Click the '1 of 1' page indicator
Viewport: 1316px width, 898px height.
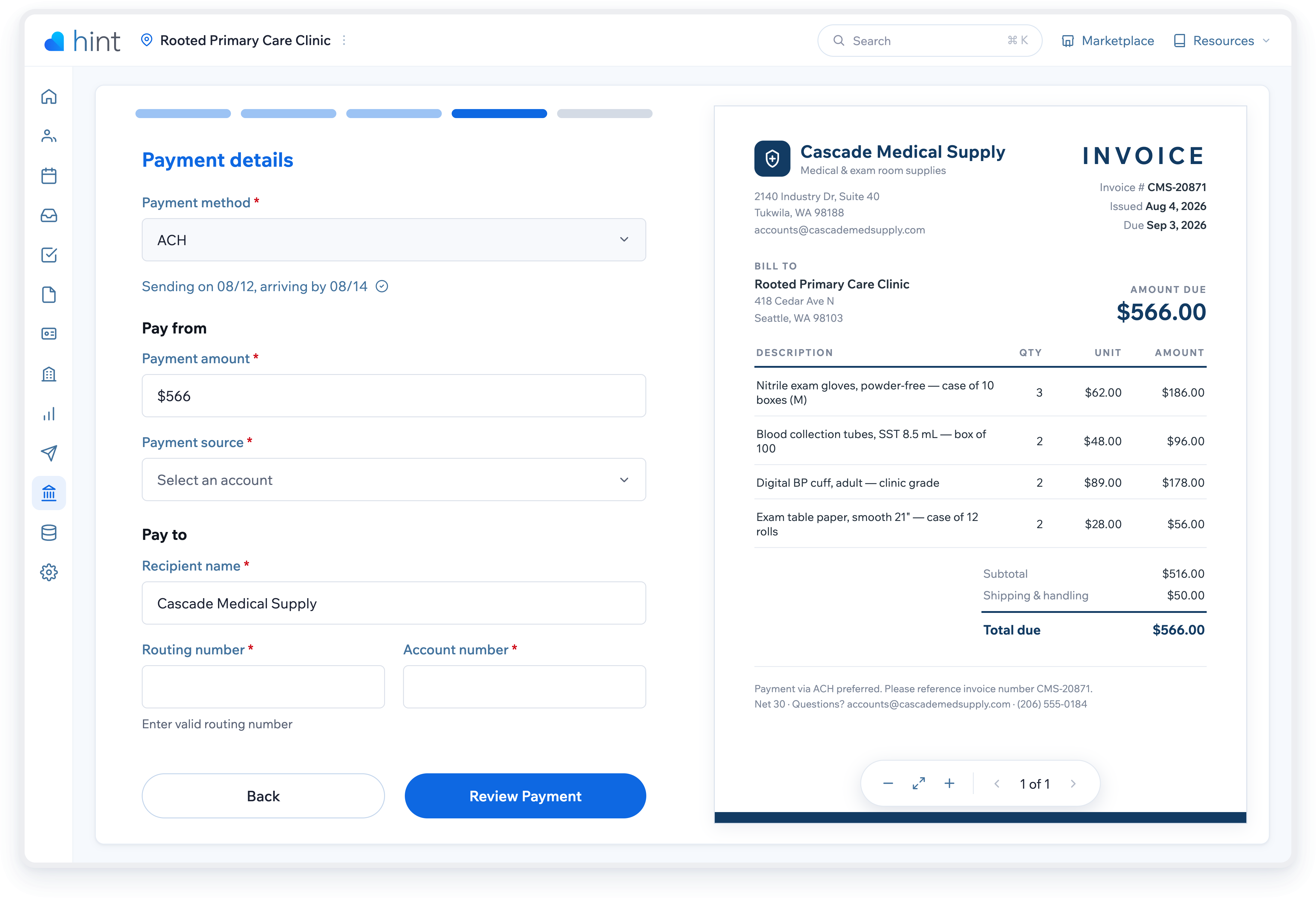[1035, 784]
